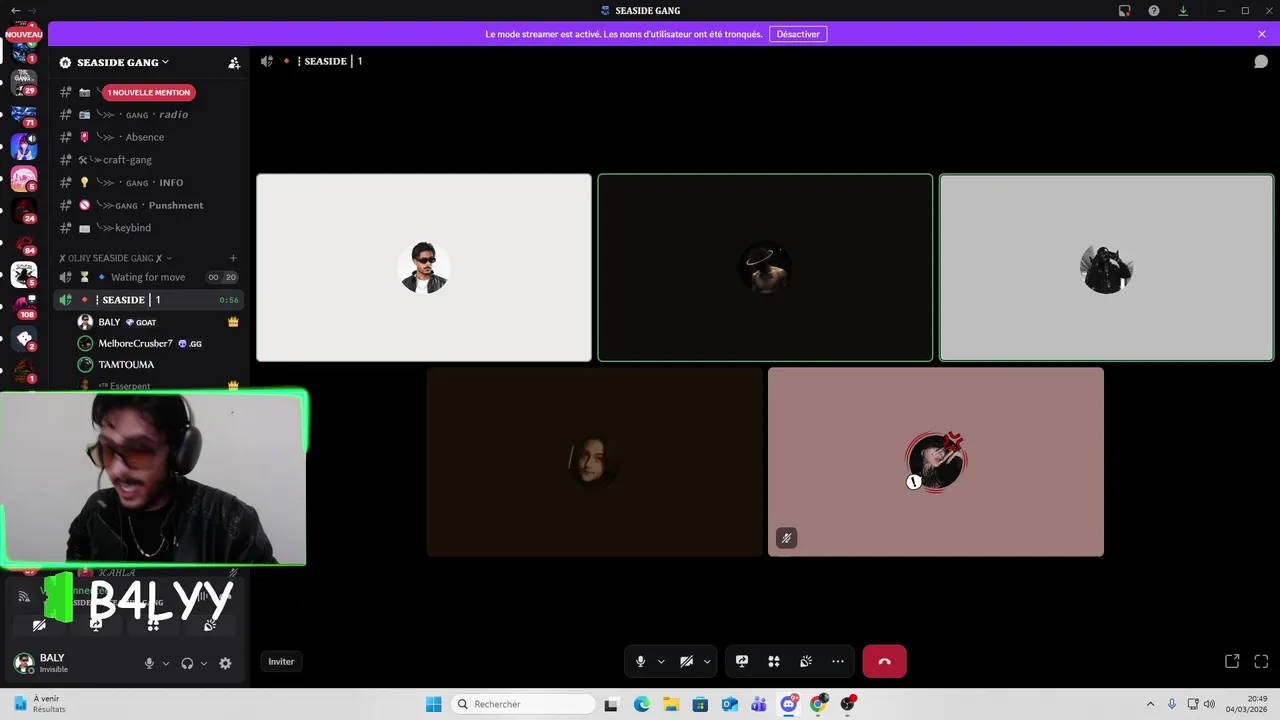Open the radio text channel

click(x=150, y=114)
